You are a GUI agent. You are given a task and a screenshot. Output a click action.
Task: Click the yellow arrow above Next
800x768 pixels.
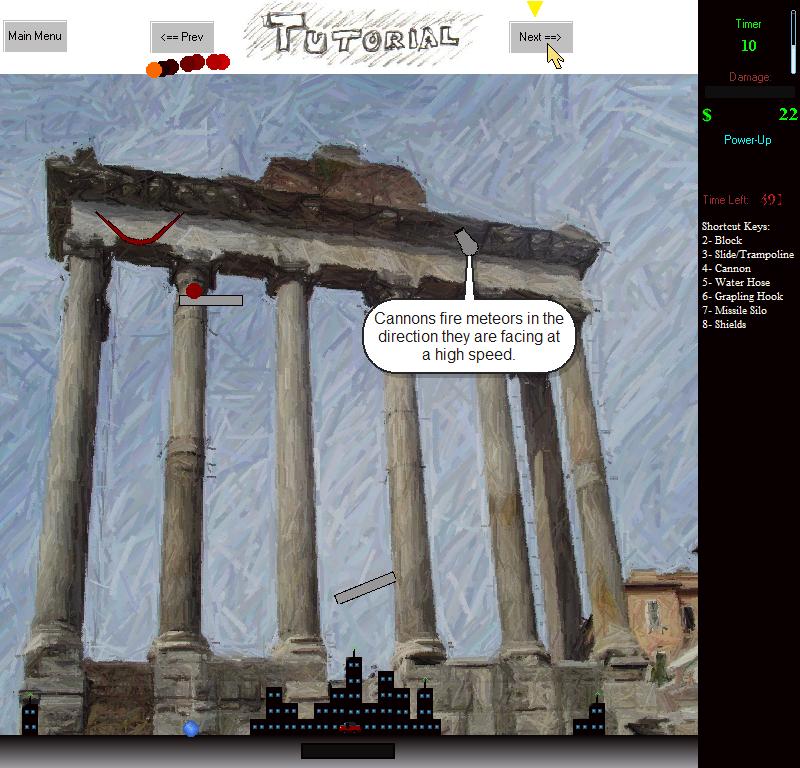point(535,9)
